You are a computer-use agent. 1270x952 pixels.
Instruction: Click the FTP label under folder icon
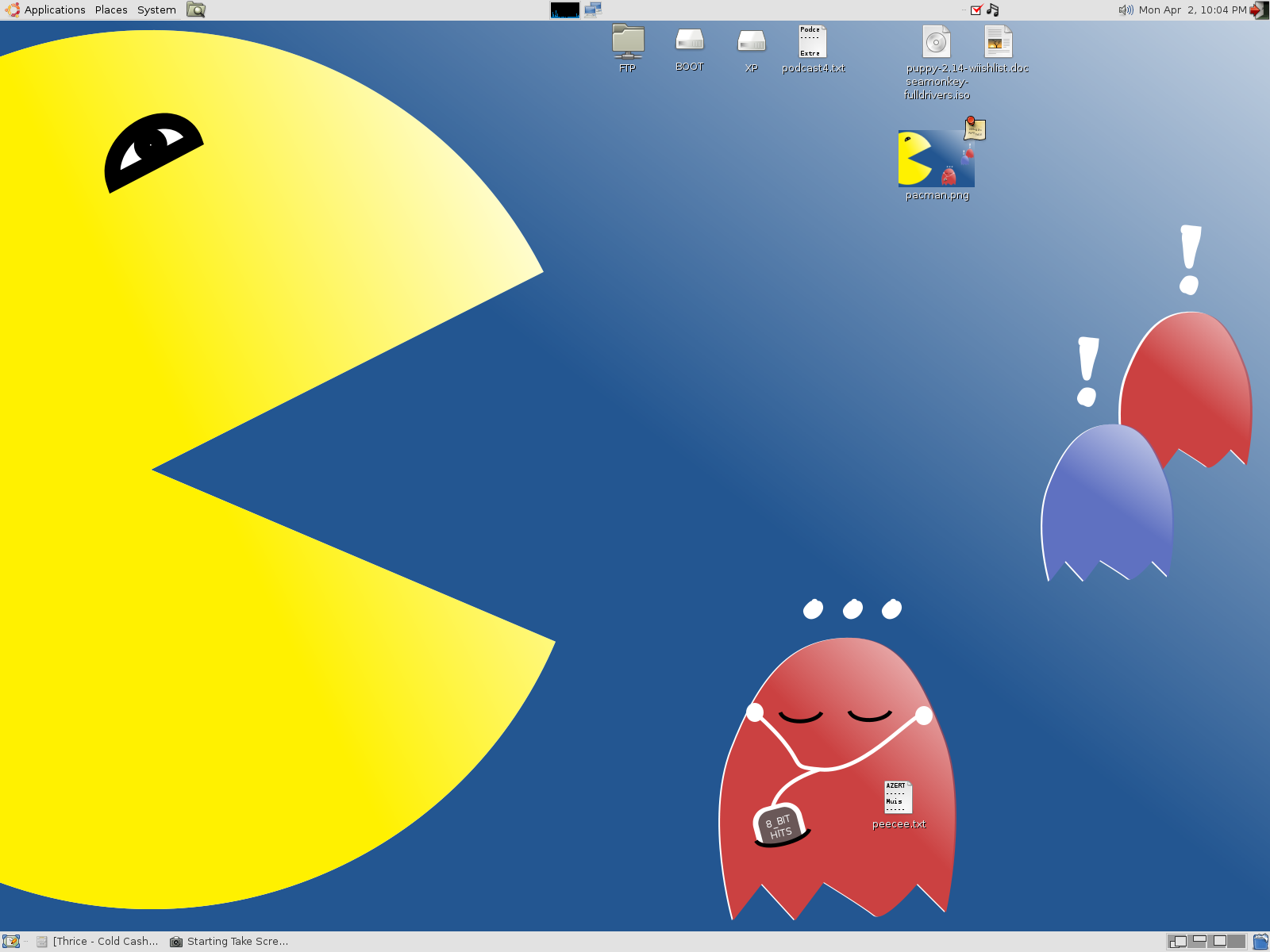(x=628, y=68)
